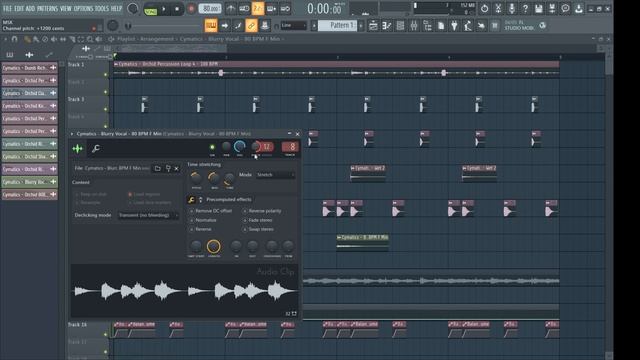Click the power icon in top toolbar
This screenshot has height=360, width=640.
coord(484,9)
